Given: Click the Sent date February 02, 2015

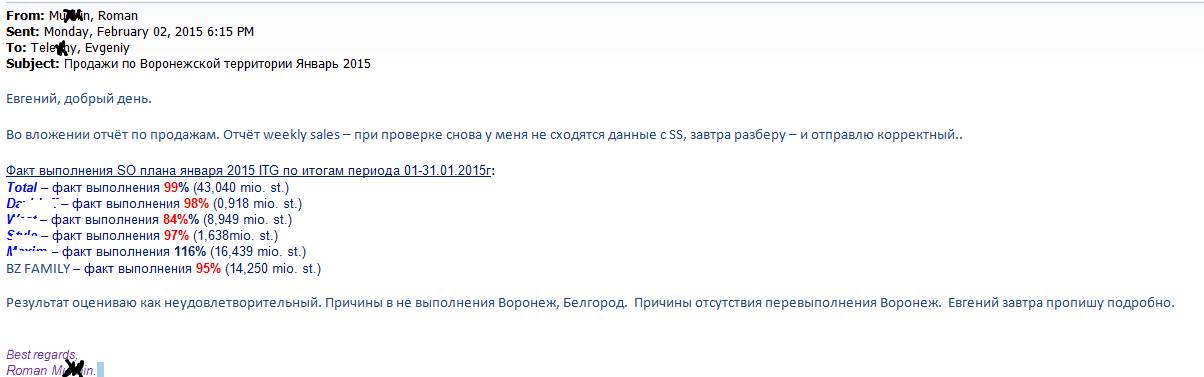Looking at the screenshot, I should click(149, 32).
